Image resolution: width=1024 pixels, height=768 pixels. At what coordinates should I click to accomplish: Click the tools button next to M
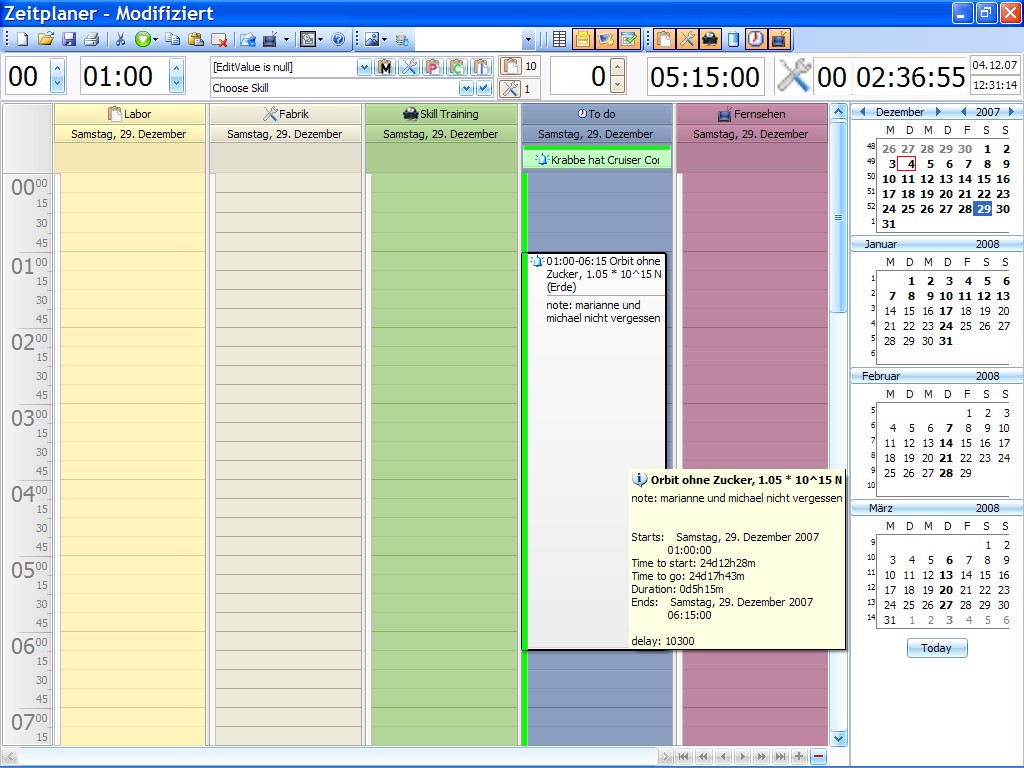[409, 67]
